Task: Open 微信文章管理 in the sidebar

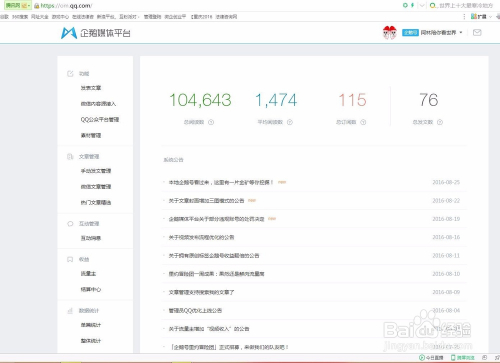Action: coord(96,187)
